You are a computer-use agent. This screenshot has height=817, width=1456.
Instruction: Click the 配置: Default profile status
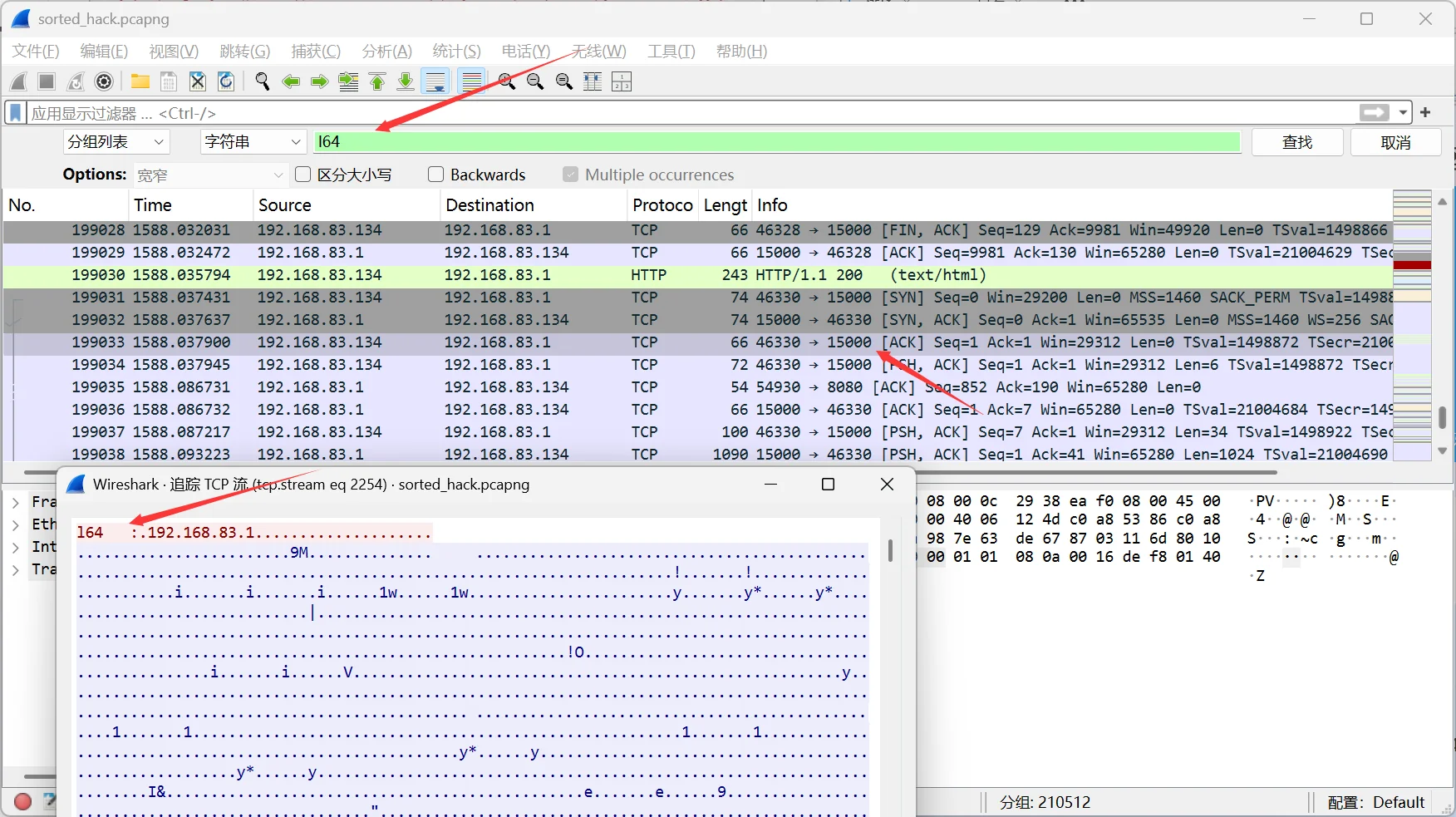pos(1376,802)
